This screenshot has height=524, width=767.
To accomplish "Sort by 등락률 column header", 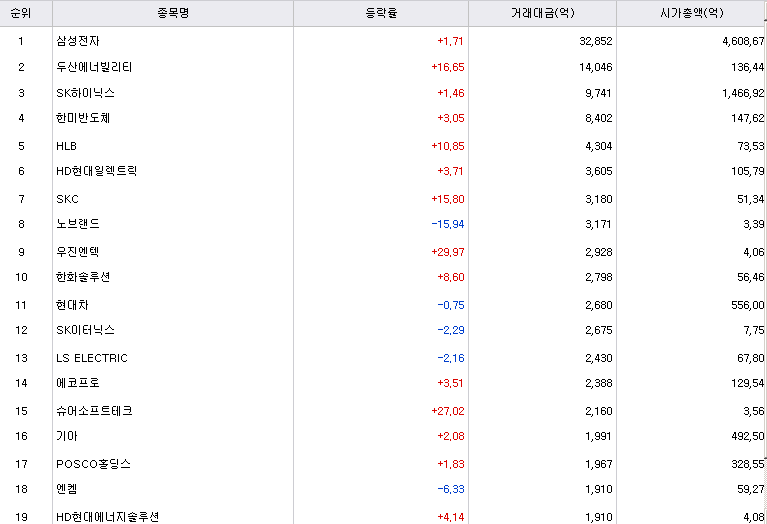I will pos(381,13).
